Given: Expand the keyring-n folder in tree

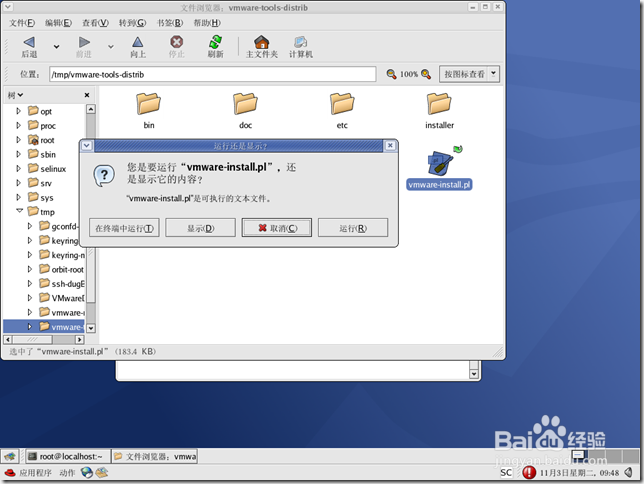Looking at the screenshot, I should [30, 255].
